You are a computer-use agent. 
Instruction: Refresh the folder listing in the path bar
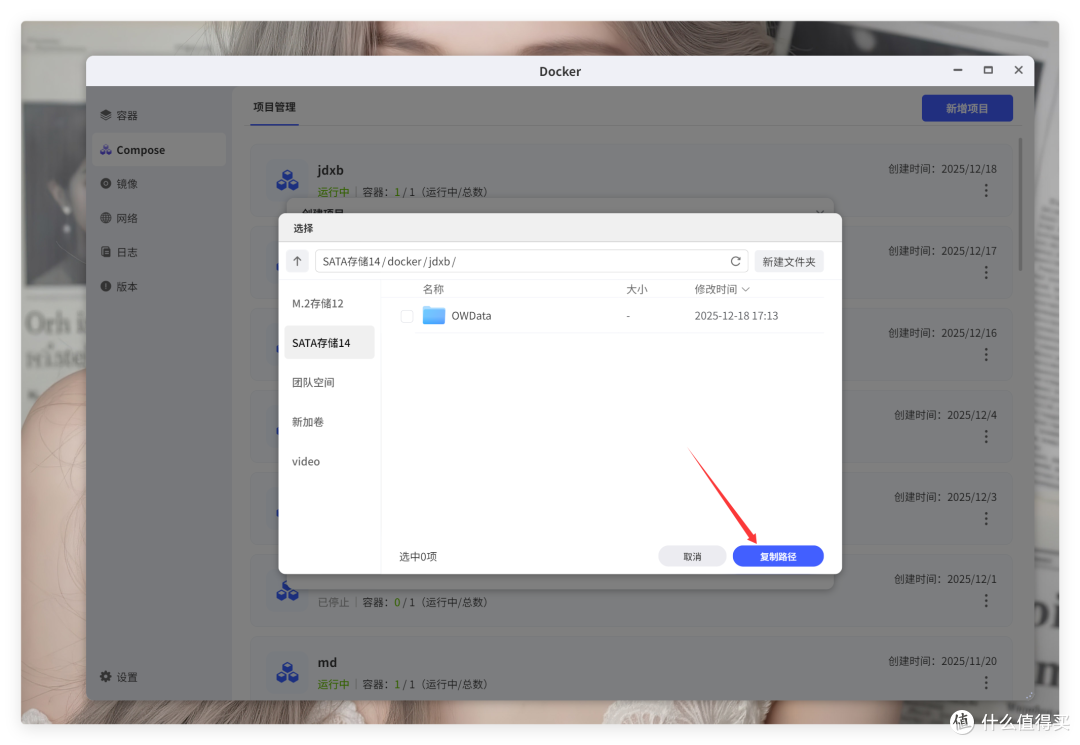tap(736, 261)
